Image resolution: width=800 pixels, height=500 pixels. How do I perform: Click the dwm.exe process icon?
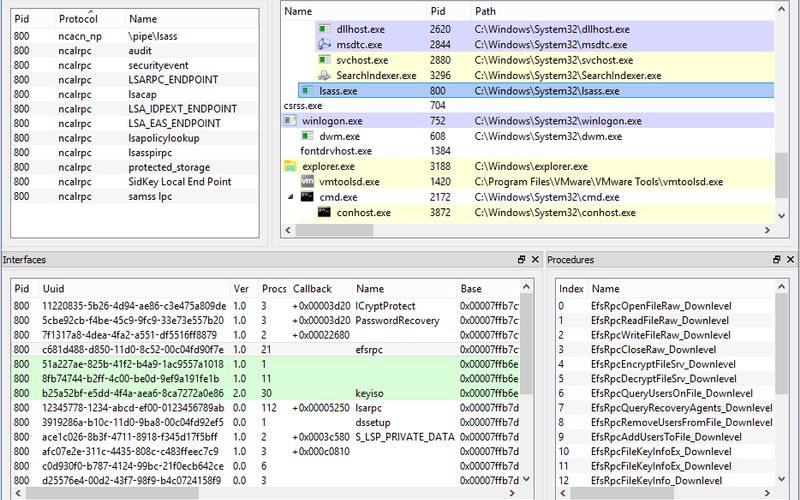307,136
